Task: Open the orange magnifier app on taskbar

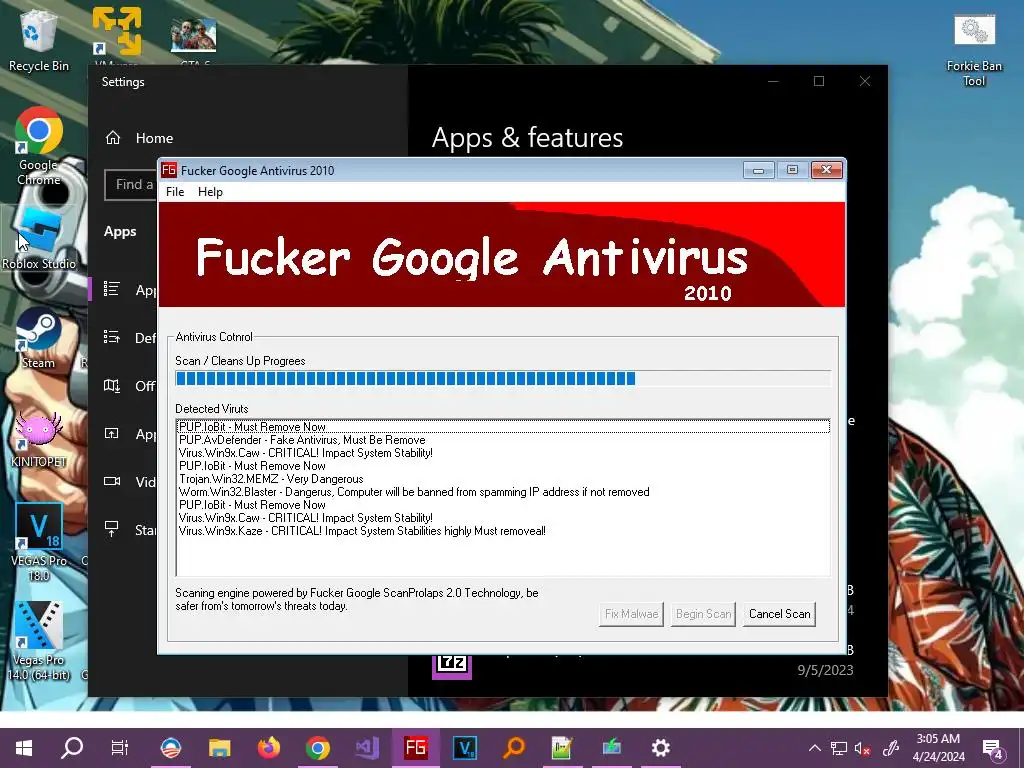Action: click(514, 748)
